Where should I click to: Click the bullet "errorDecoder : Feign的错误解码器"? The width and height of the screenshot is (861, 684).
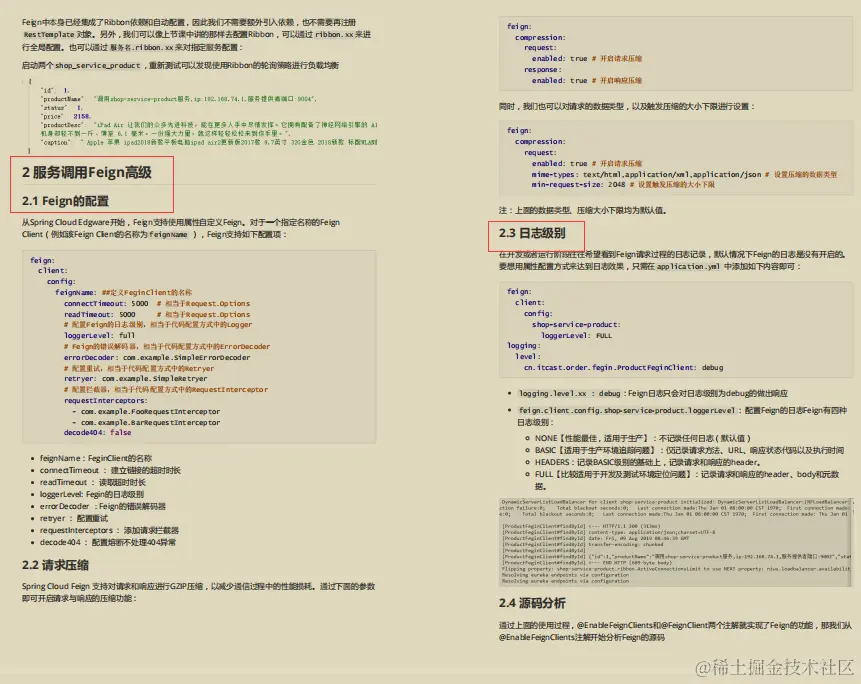point(102,506)
